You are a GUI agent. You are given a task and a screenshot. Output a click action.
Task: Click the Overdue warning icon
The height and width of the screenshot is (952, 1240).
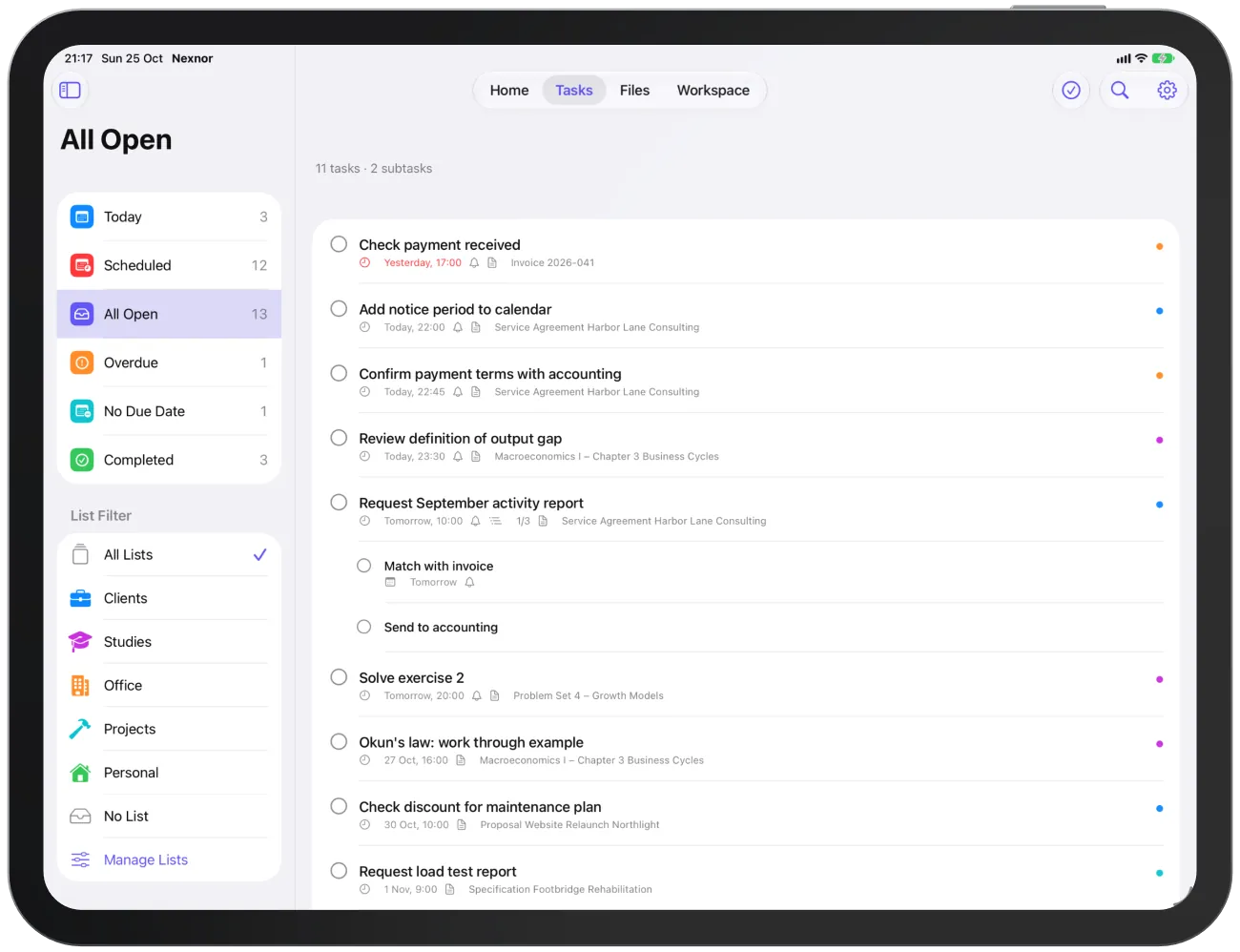pos(82,362)
